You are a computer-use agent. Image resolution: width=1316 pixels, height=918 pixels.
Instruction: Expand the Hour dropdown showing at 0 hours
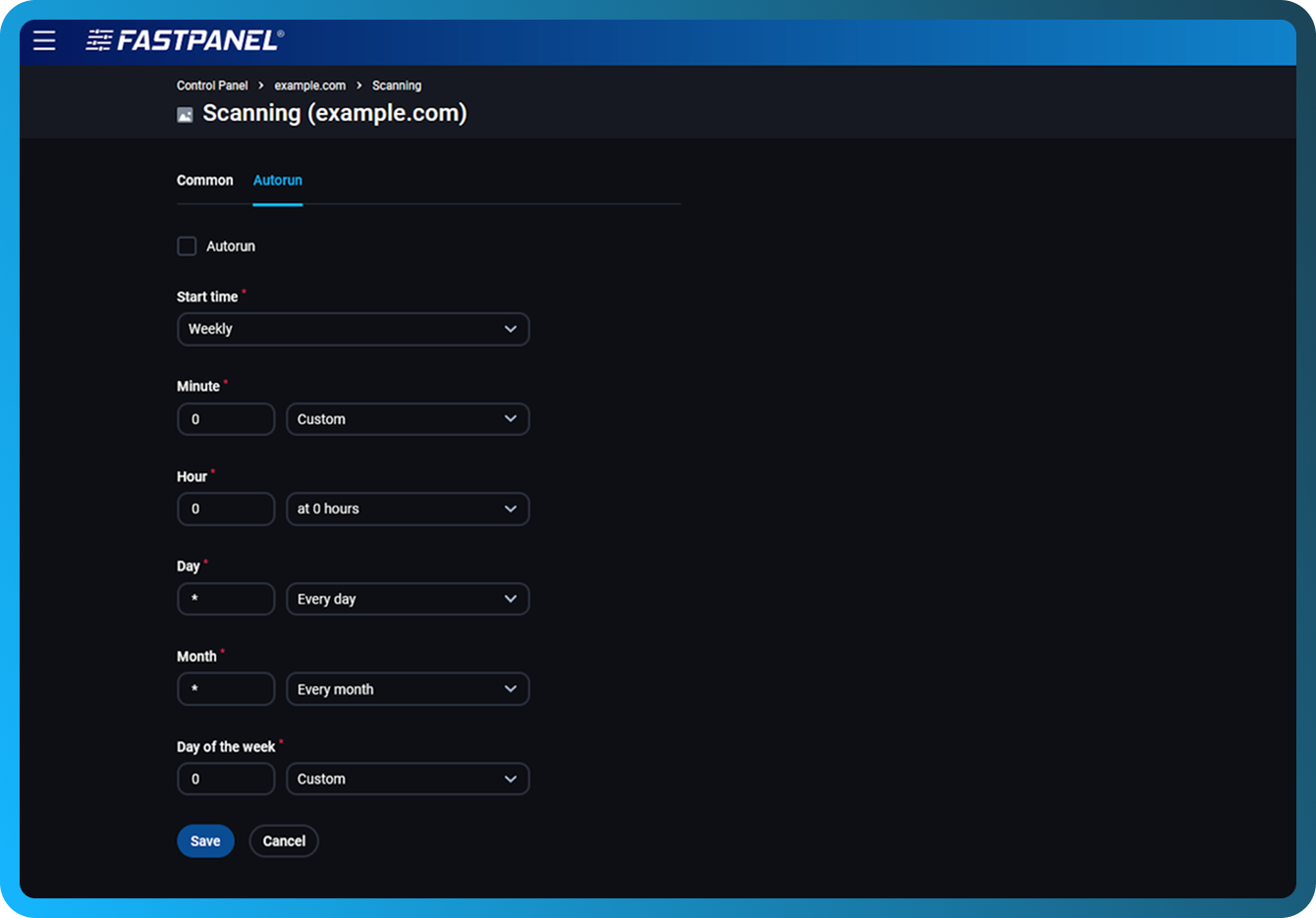tap(408, 509)
